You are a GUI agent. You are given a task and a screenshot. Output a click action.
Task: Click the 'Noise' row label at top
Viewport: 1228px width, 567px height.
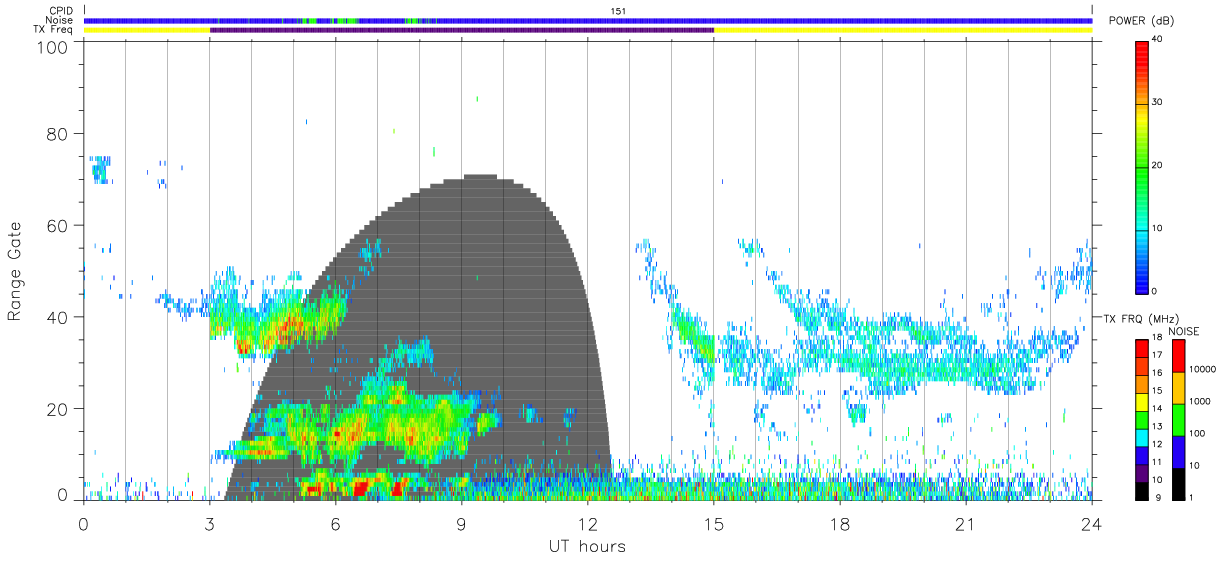pyautogui.click(x=59, y=20)
